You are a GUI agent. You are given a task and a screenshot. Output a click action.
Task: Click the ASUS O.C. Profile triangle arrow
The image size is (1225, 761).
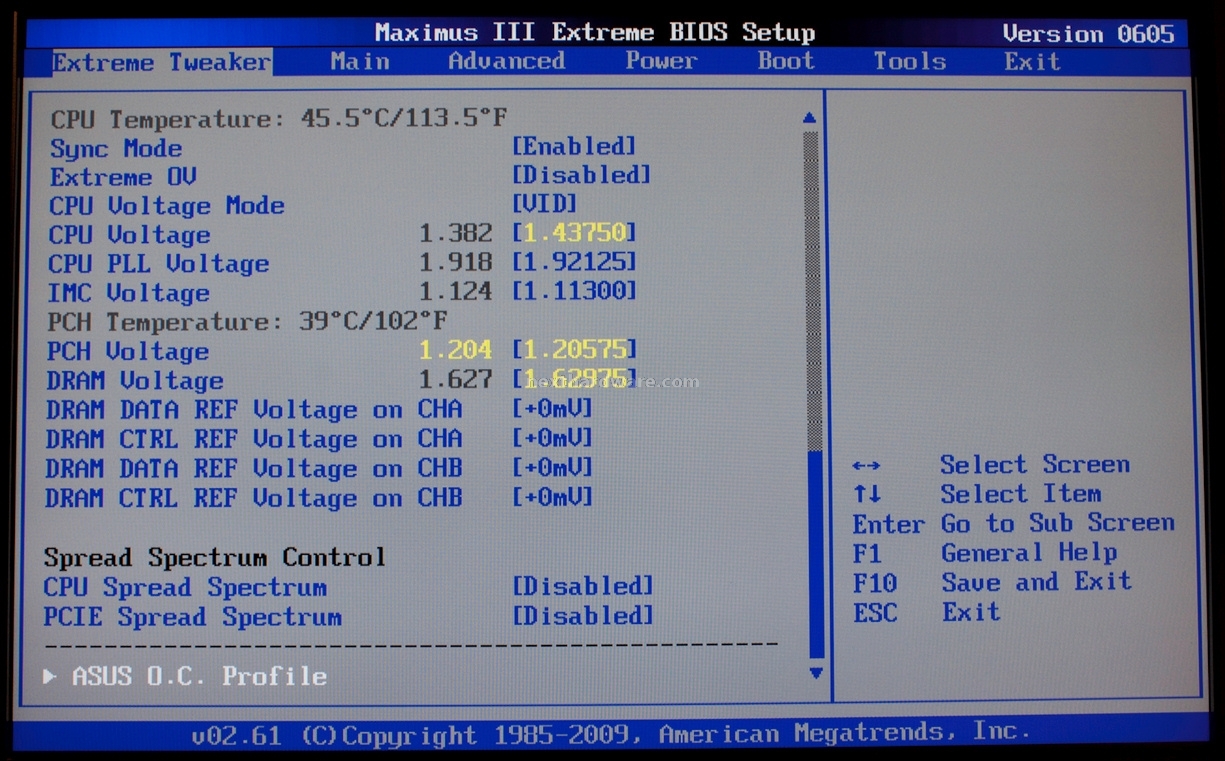[x=50, y=676]
